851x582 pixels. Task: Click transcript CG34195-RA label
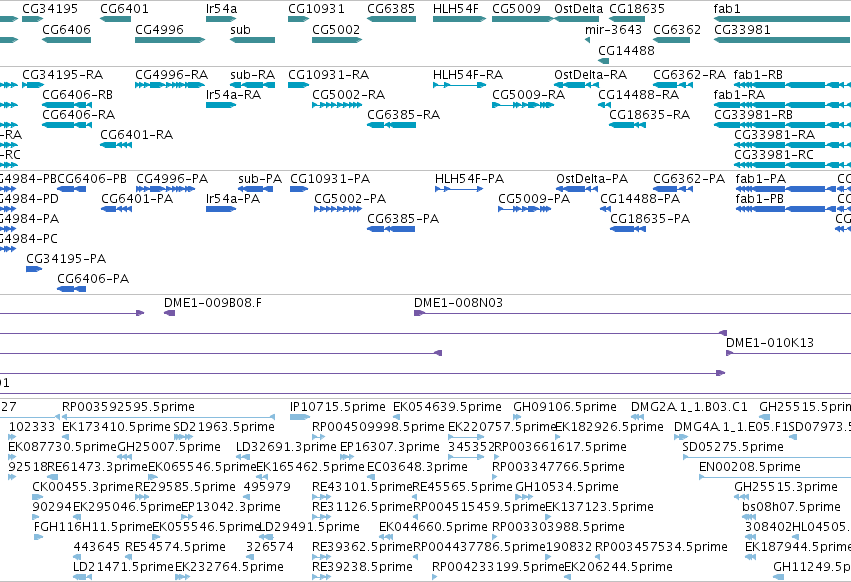[x=62, y=74]
